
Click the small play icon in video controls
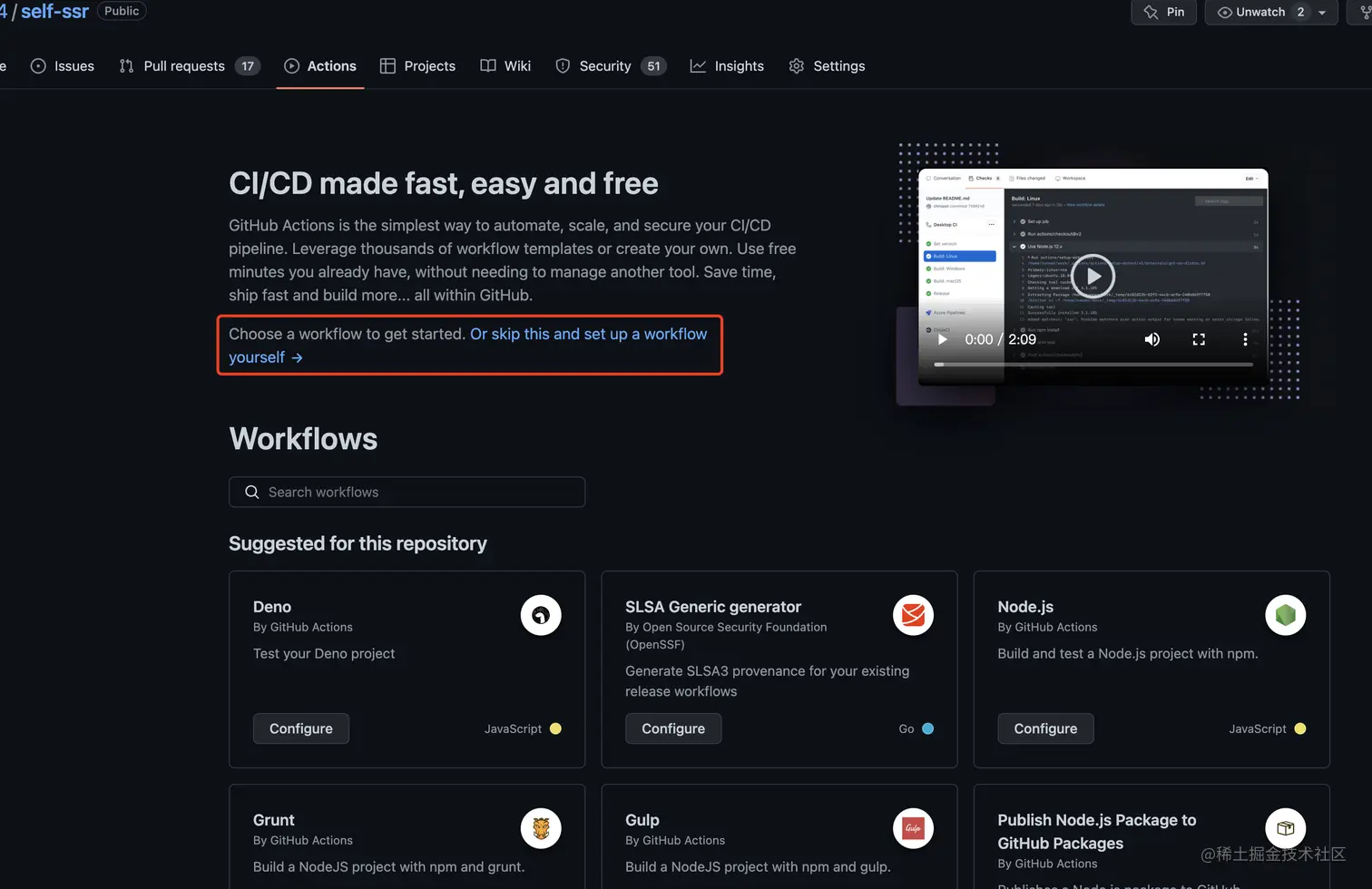(943, 339)
